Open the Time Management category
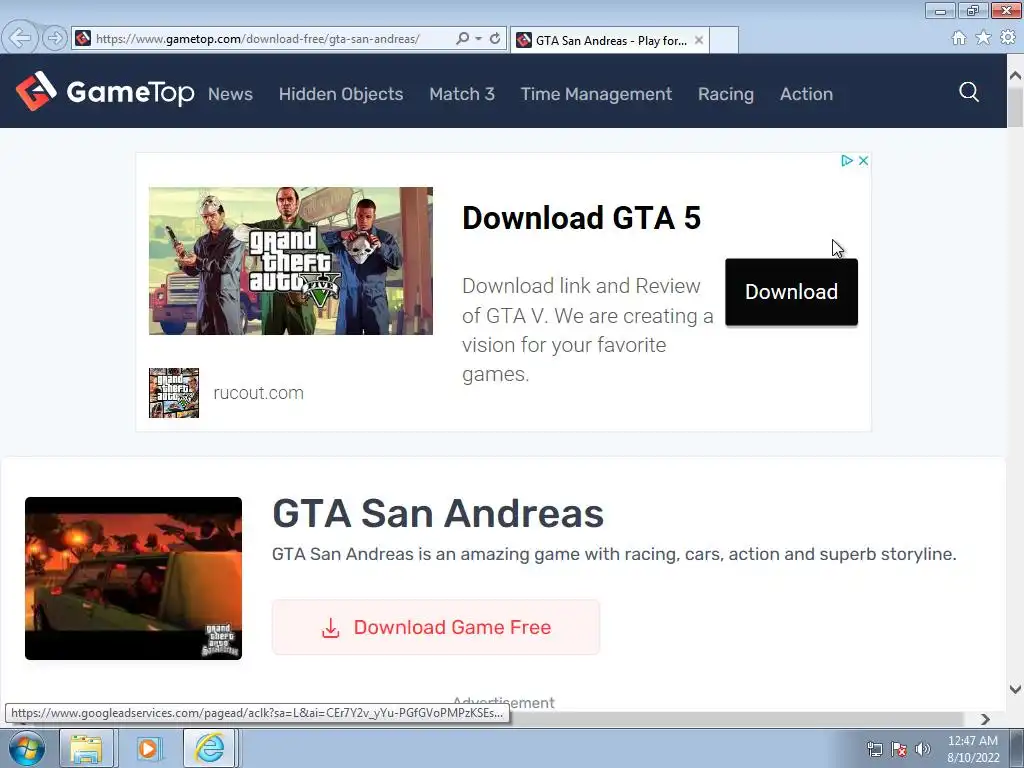 tap(596, 94)
